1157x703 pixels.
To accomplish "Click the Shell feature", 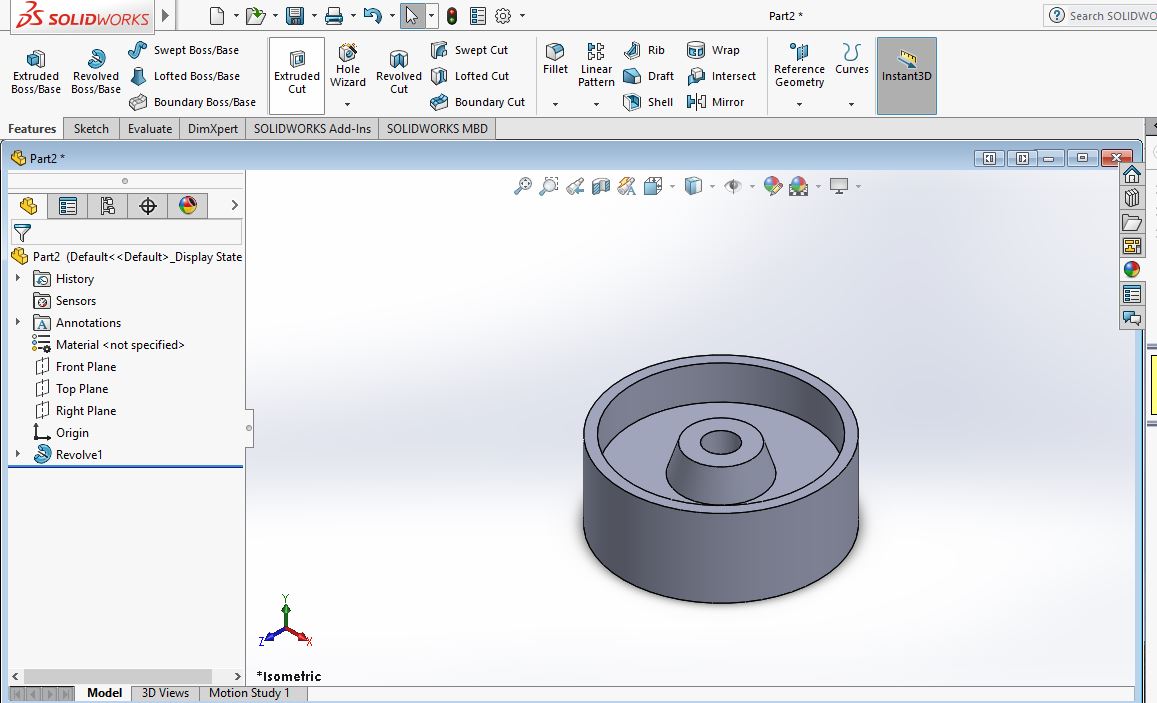I will point(648,102).
